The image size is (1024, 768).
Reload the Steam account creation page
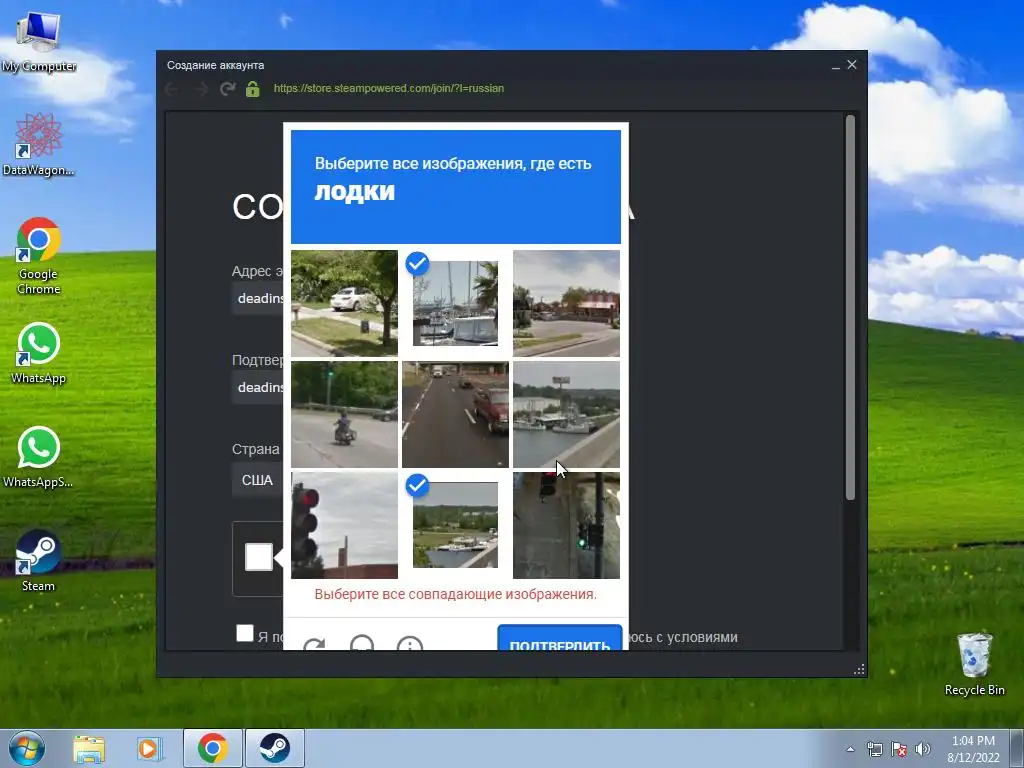tap(227, 89)
